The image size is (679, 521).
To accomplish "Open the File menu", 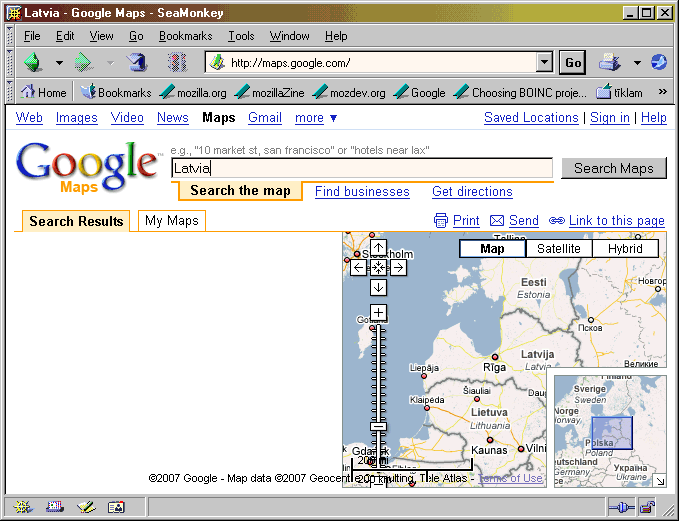I will tap(32, 36).
